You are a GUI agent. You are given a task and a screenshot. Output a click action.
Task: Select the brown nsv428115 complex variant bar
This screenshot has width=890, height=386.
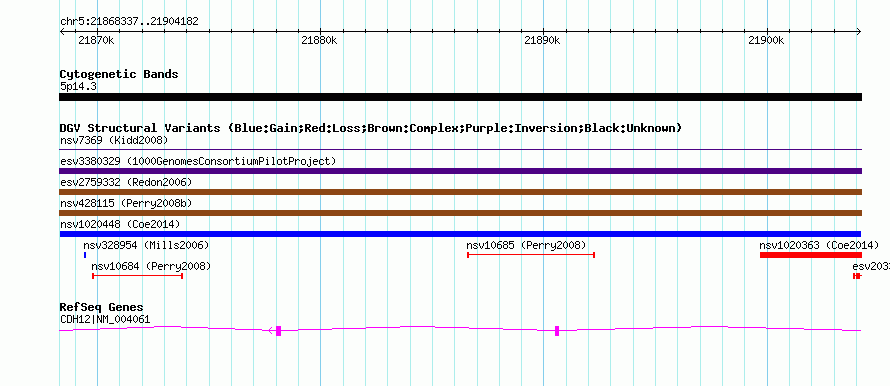(460, 213)
